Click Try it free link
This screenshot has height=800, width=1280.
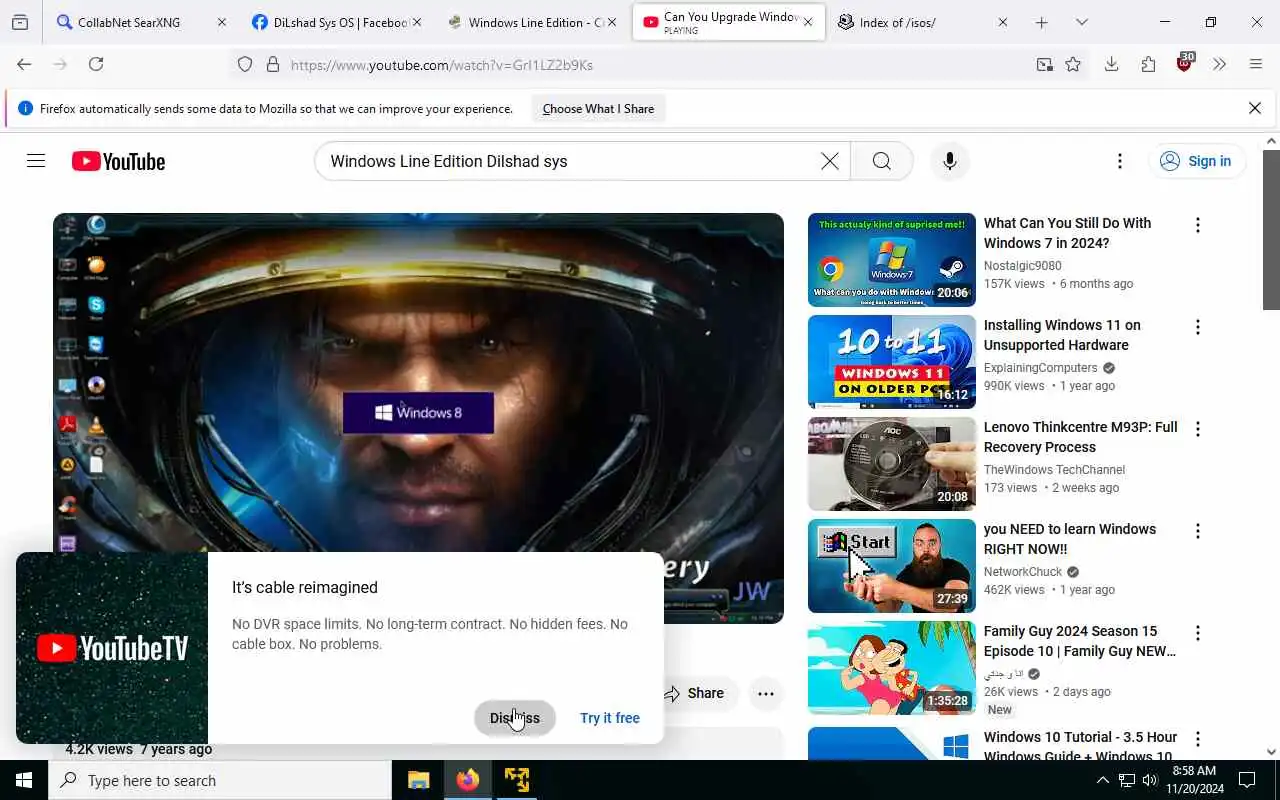click(610, 718)
